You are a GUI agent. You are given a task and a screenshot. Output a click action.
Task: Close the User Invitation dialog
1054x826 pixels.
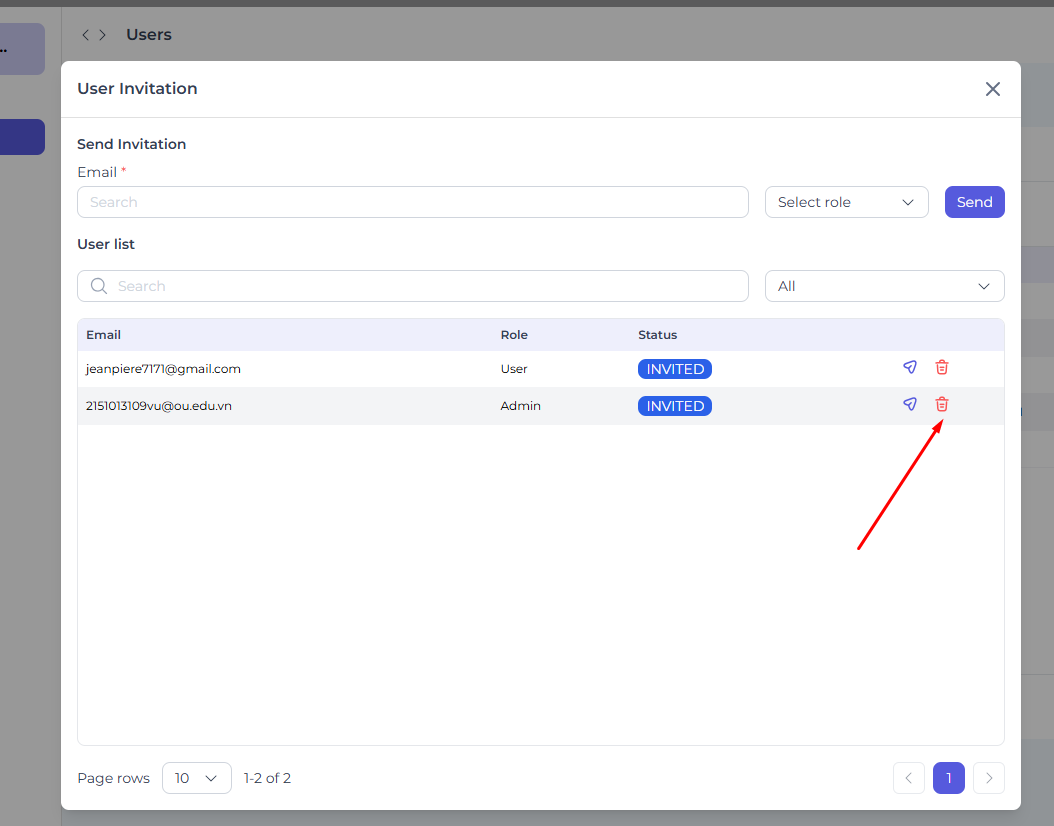993,89
